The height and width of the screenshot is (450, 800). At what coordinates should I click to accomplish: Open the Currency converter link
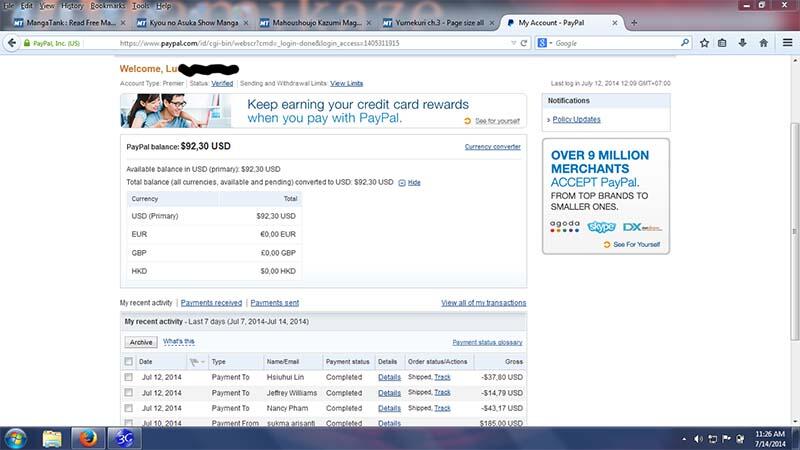tap(492, 146)
